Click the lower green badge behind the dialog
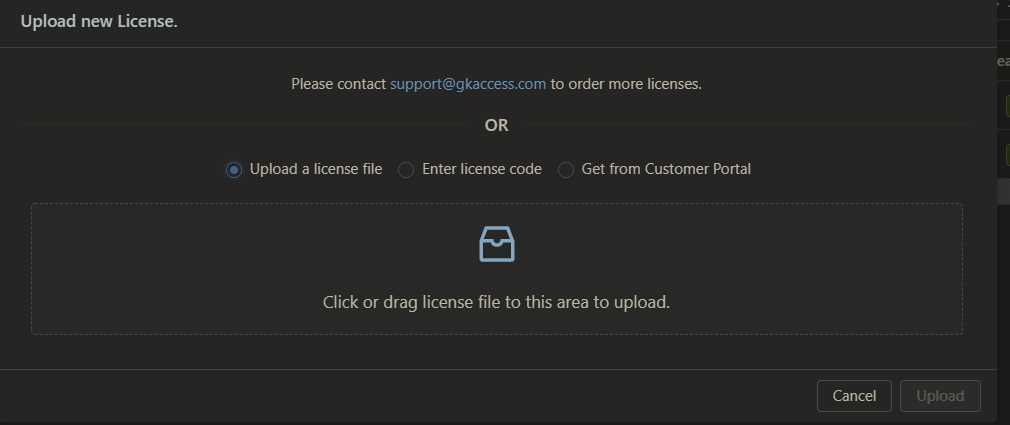The width and height of the screenshot is (1010, 425). pyautogui.click(x=1005, y=155)
